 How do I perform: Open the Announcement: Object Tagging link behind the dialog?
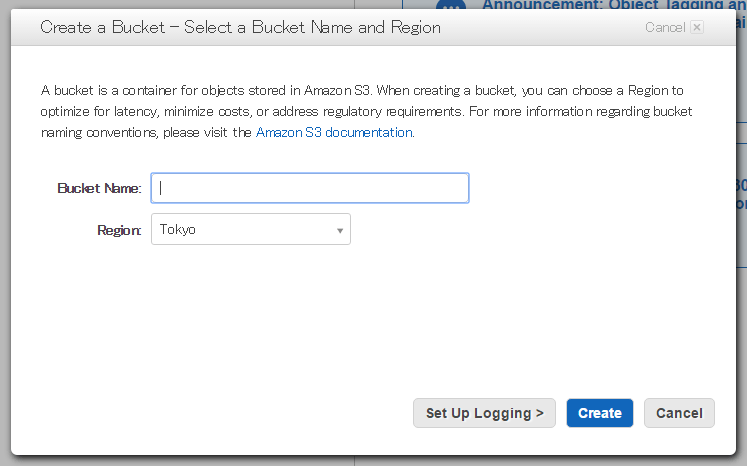click(614, 5)
